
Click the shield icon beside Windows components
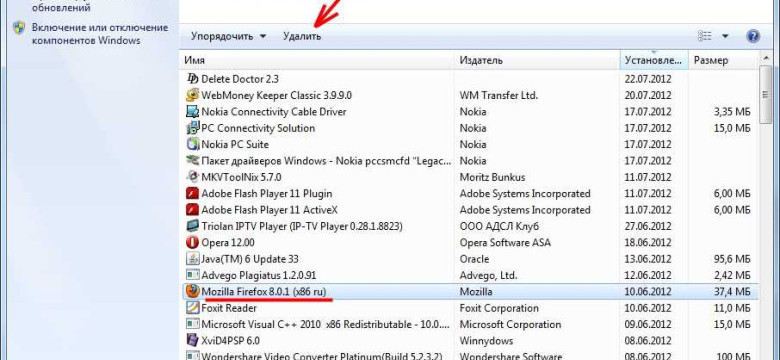[19, 27]
